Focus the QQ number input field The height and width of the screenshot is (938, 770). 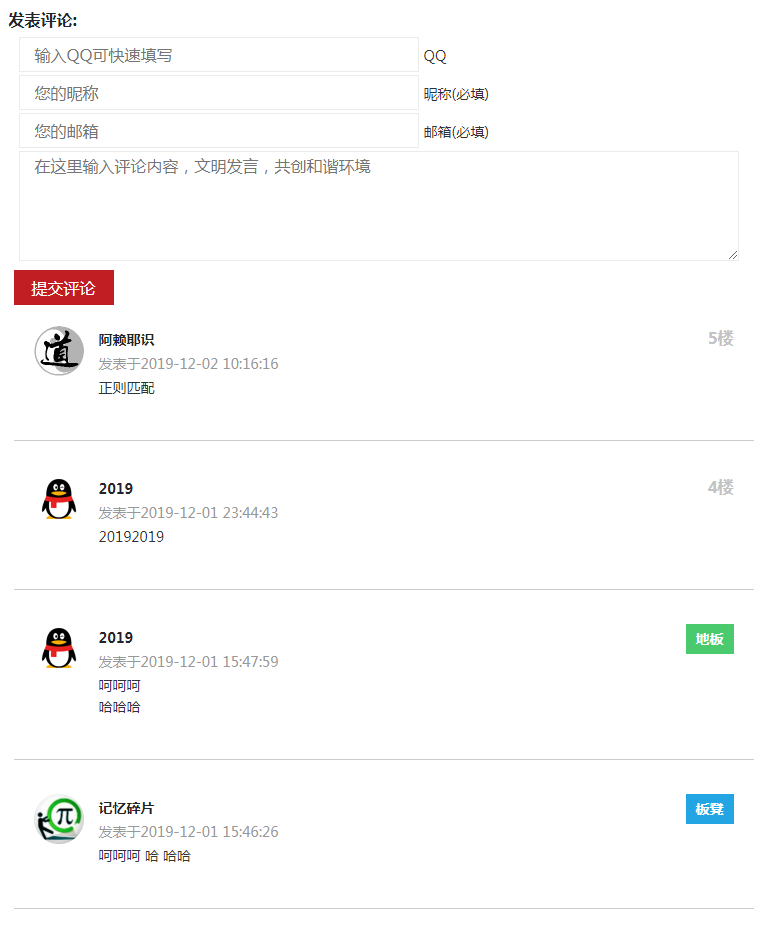click(219, 55)
